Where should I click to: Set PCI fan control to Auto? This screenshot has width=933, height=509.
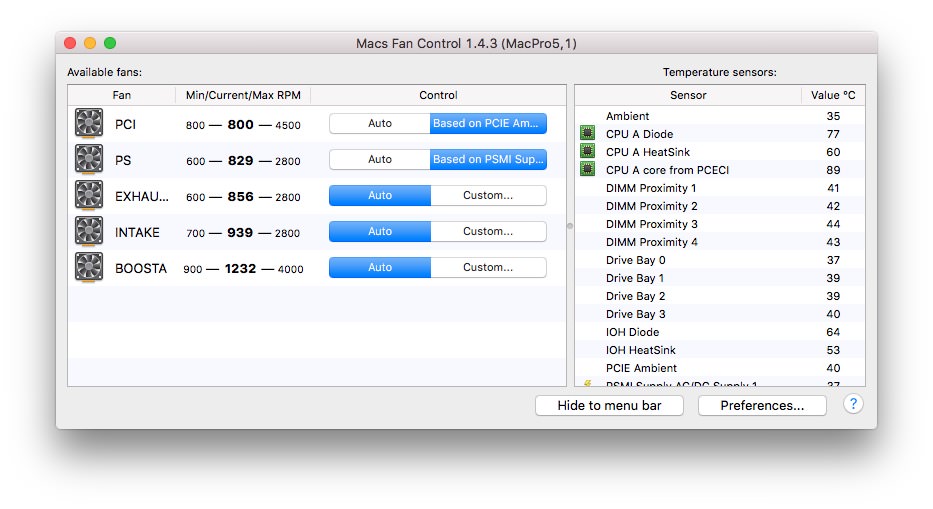click(380, 123)
